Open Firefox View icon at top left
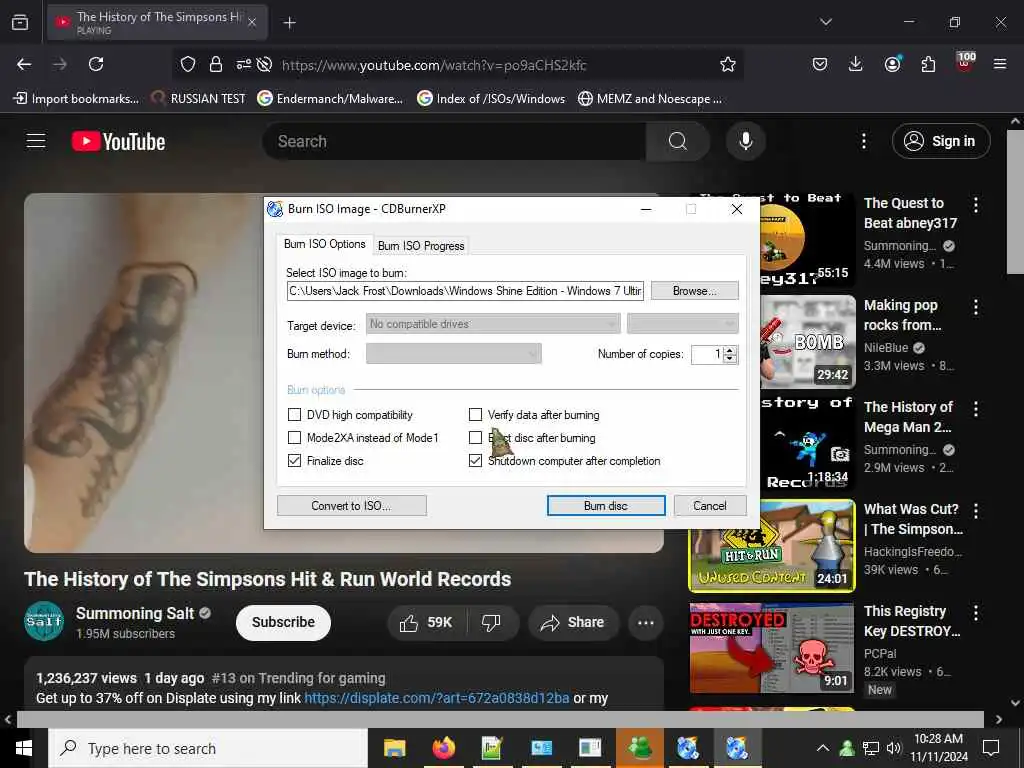1024x768 pixels. 20,23
